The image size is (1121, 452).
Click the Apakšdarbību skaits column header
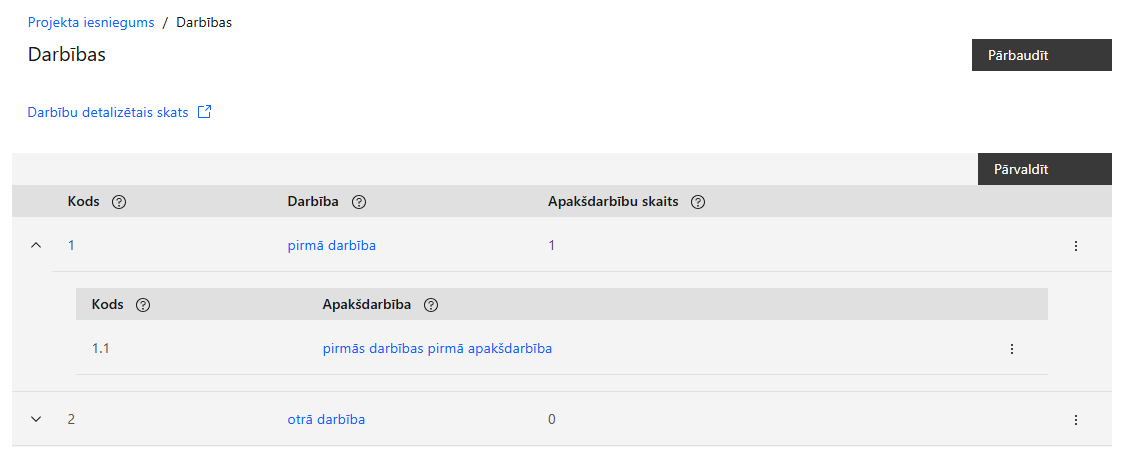click(613, 202)
